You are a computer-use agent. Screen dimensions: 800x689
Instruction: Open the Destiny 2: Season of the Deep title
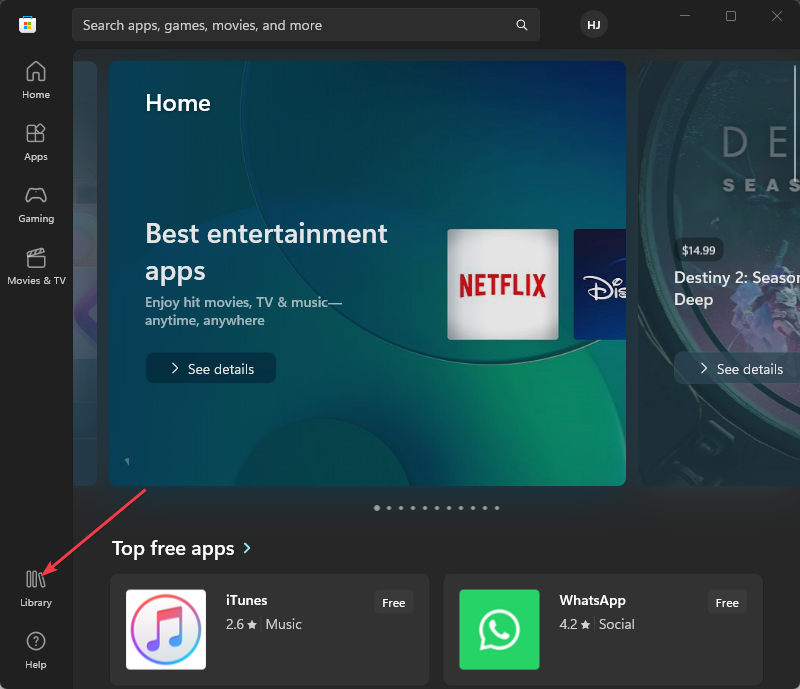point(737,288)
